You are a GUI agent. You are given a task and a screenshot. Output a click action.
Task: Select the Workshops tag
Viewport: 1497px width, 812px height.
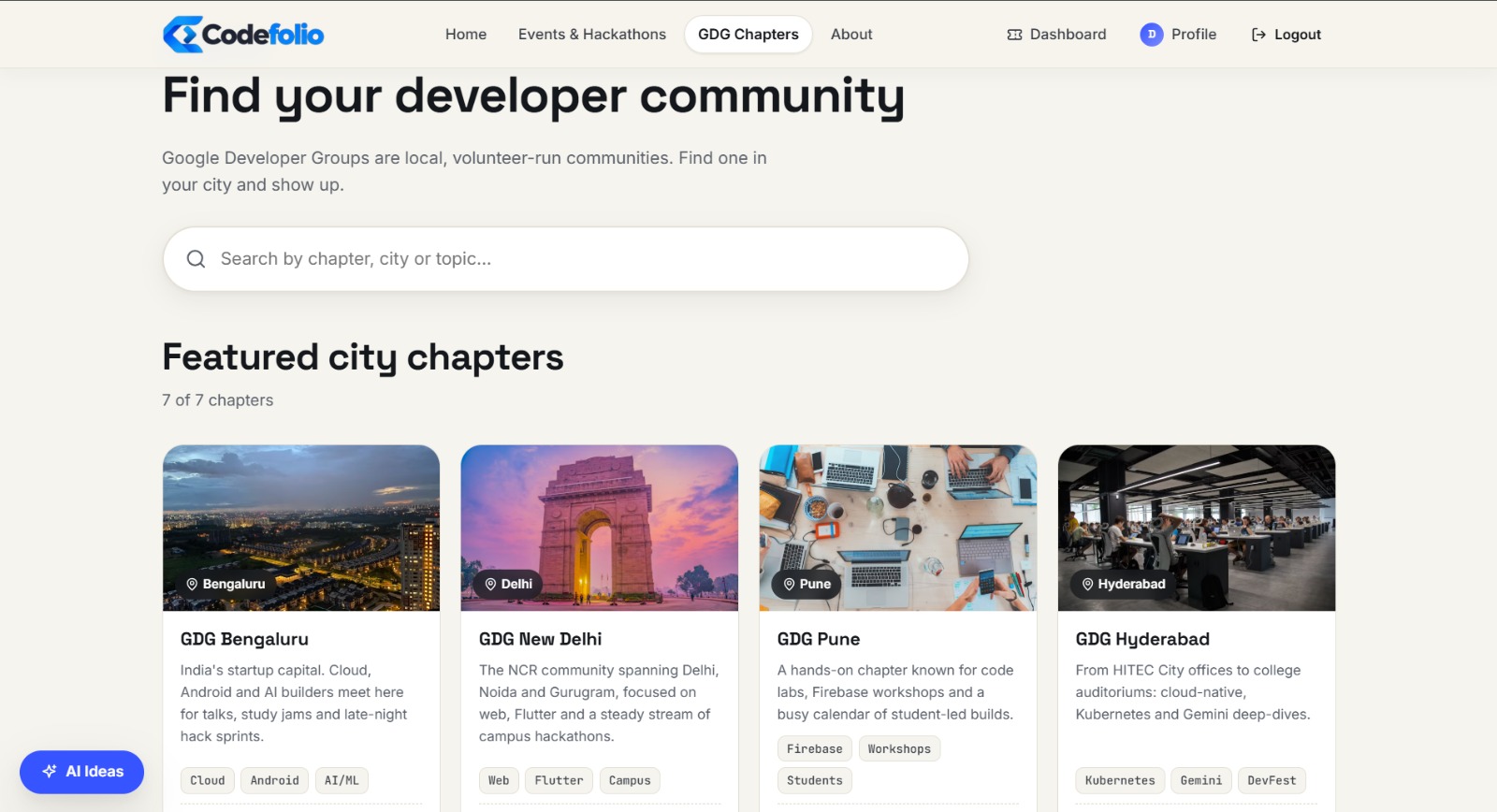point(899,748)
